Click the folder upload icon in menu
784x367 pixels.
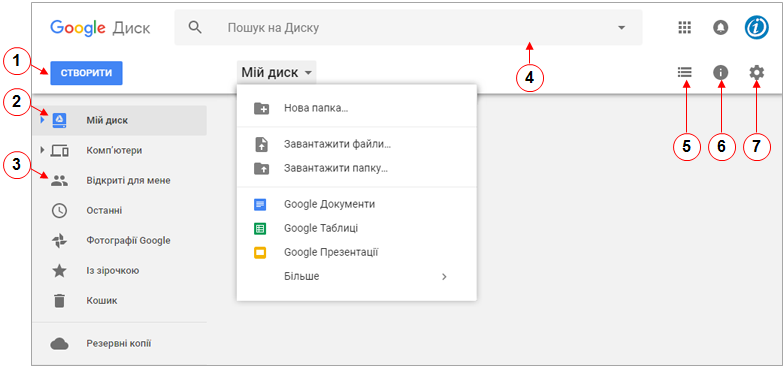[261, 169]
